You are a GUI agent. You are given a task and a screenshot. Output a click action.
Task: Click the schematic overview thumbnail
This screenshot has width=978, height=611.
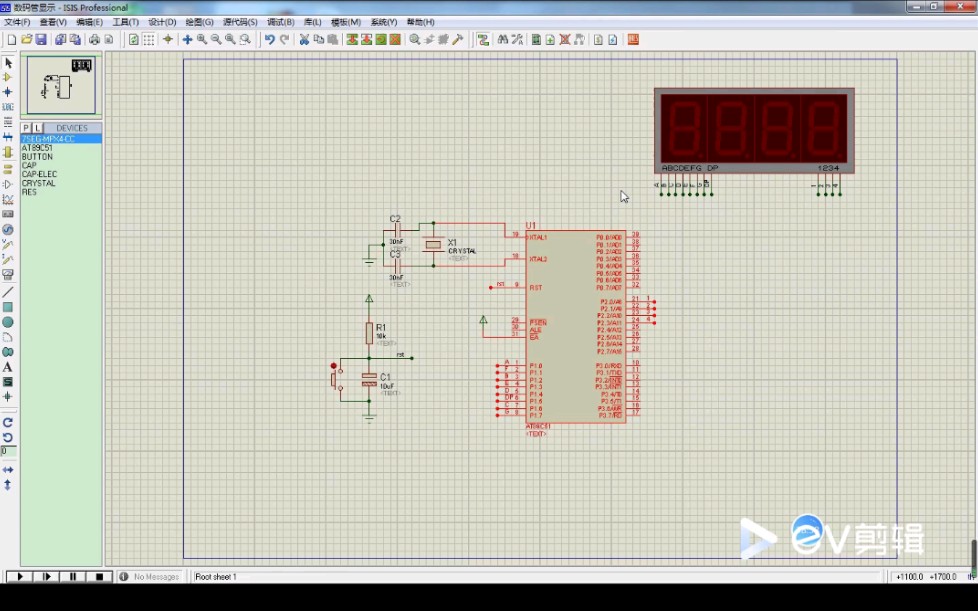(61, 86)
